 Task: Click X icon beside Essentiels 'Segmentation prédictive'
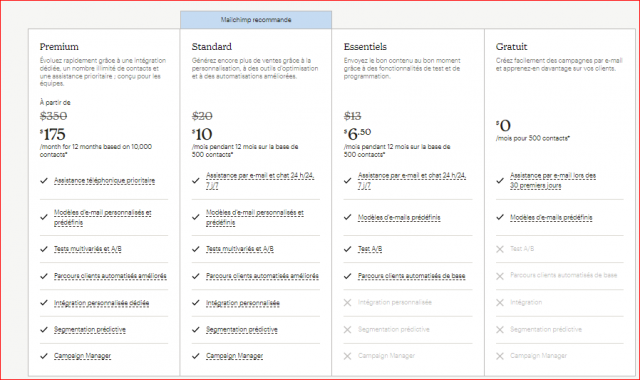click(347, 329)
